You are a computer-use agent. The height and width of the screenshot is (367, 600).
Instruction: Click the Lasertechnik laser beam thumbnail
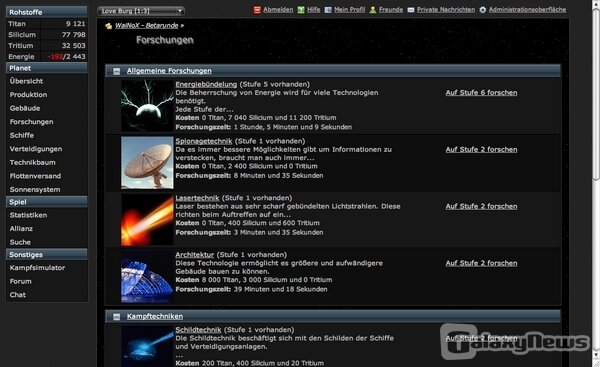(x=147, y=220)
